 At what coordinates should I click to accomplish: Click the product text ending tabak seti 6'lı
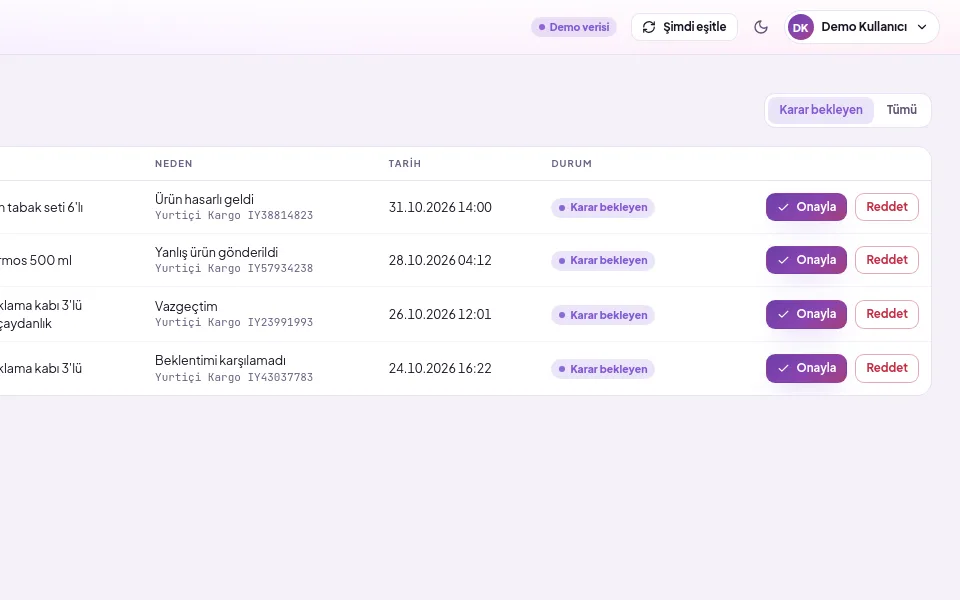pyautogui.click(x=41, y=208)
